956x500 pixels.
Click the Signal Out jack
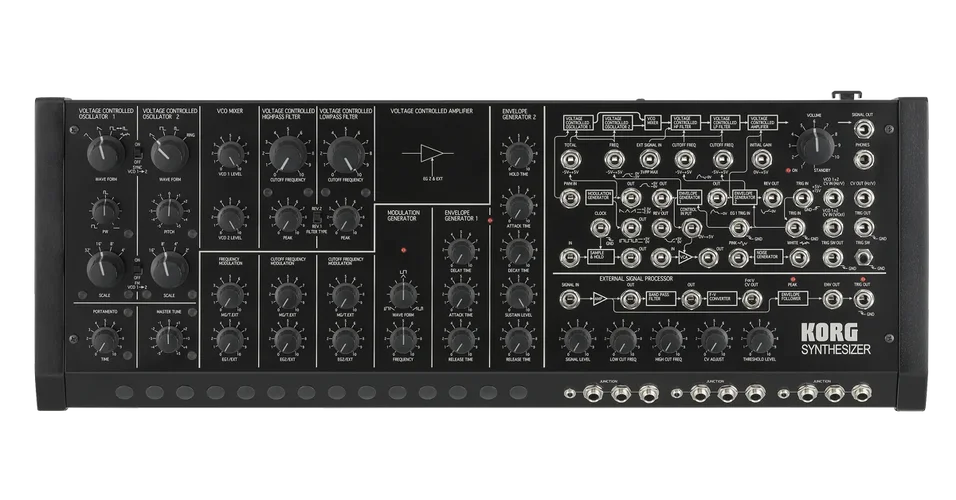(863, 129)
